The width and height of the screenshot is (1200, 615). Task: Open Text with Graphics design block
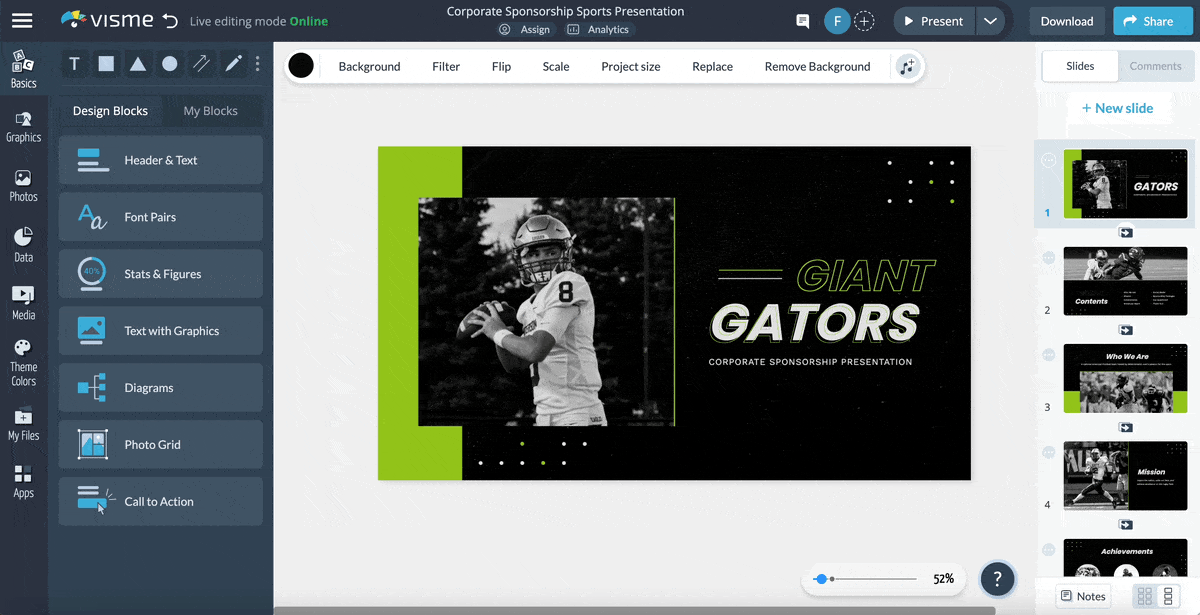(161, 331)
